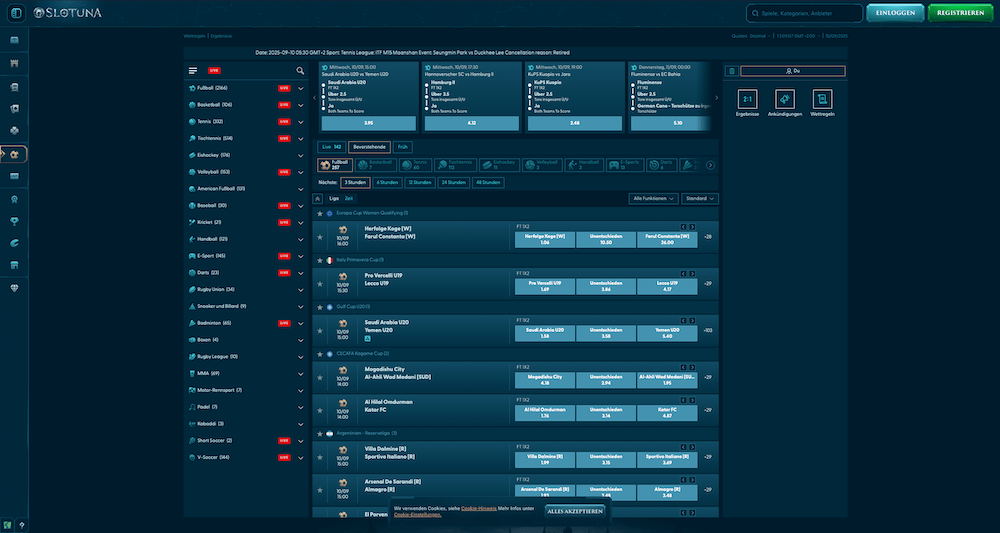The image size is (1000, 533).
Task: Switch to the Live tab
Action: (331, 146)
